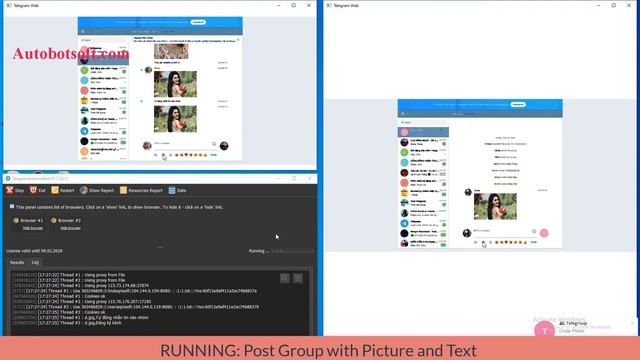This screenshot has width=640, height=360.
Task: Click attach file icon in left Telegram
Action: pyautogui.click(x=156, y=155)
